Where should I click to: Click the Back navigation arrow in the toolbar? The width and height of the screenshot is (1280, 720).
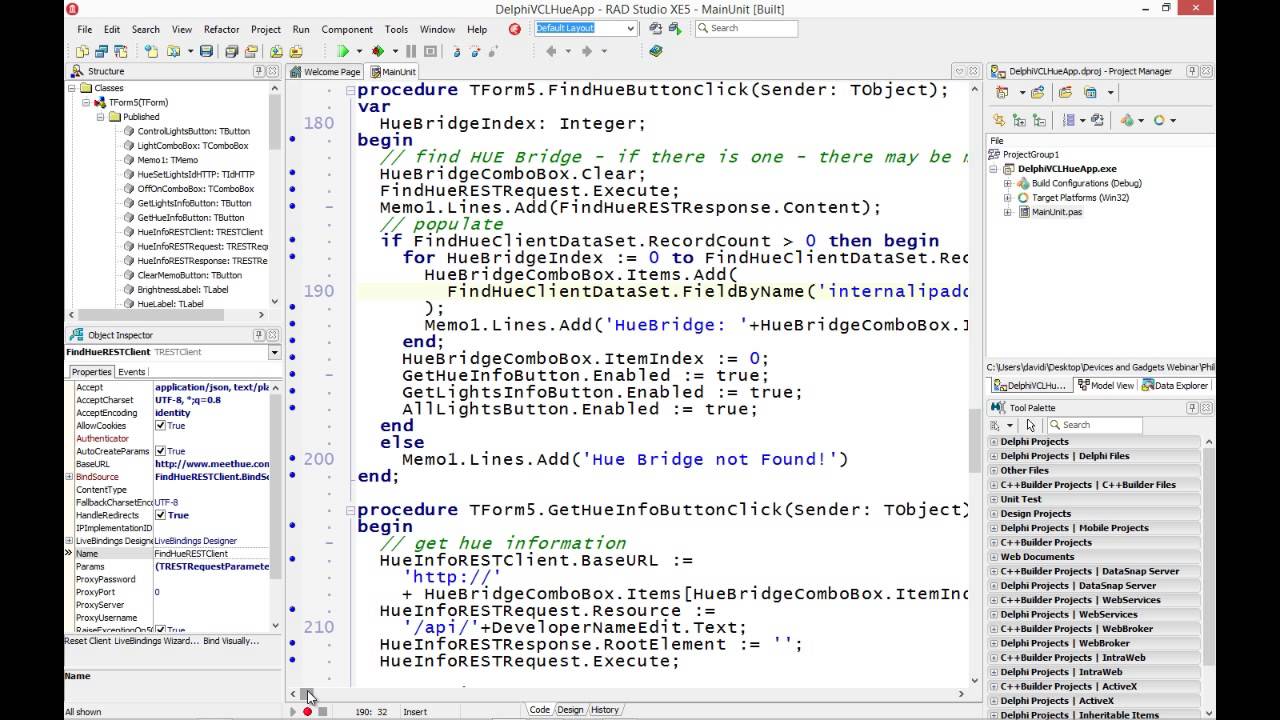coord(551,51)
